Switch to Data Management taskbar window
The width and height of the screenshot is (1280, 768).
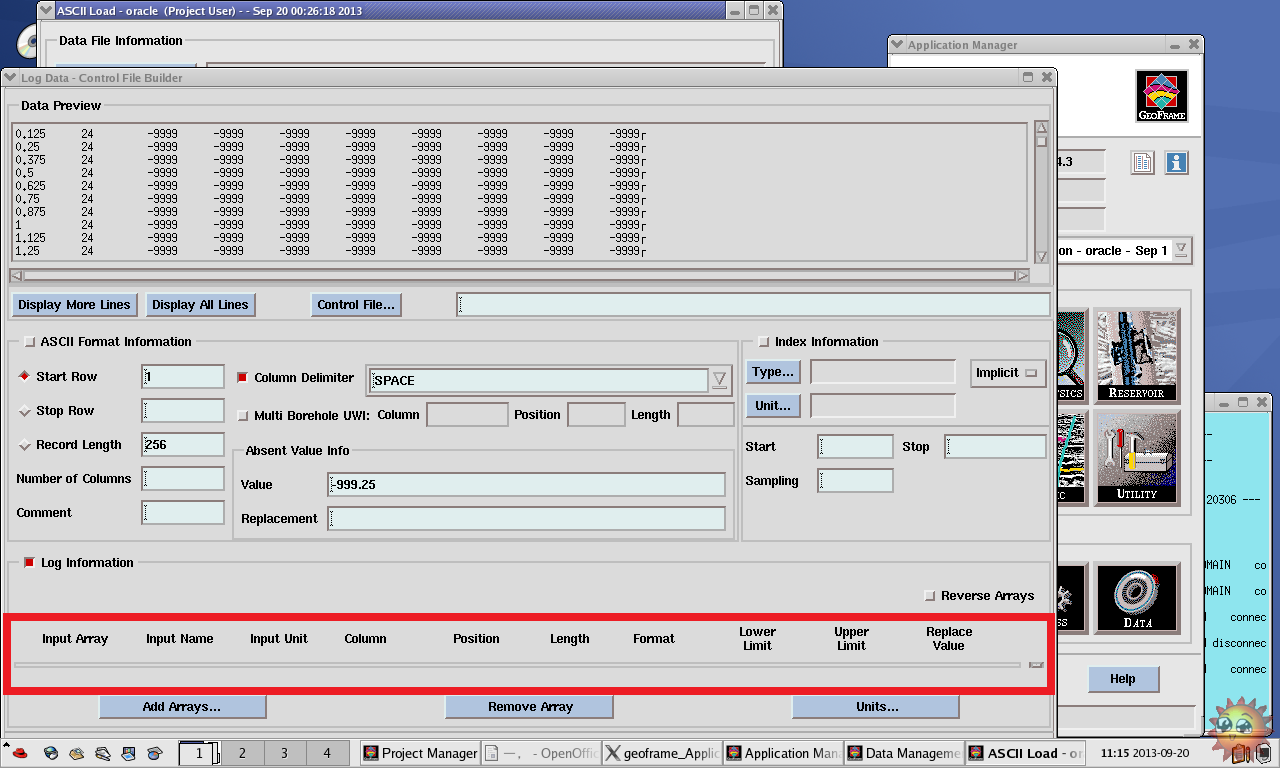(x=903, y=753)
